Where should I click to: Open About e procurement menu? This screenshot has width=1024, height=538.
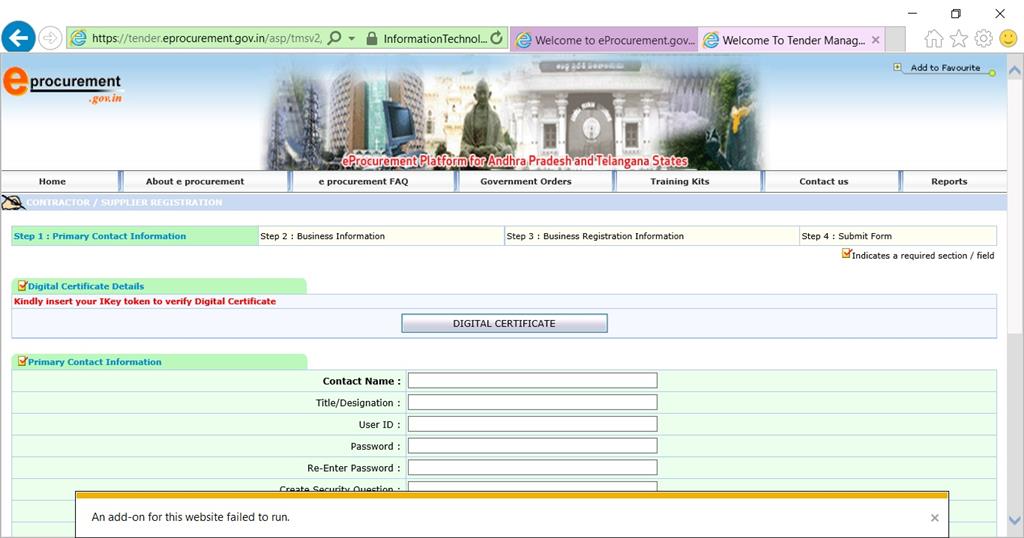point(195,182)
